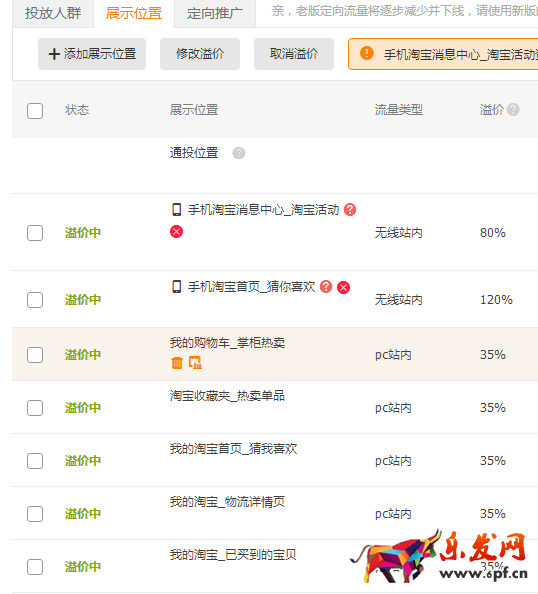Click the help icon beside 溢价 column header
Screen dimensions: 538x594
pyautogui.click(x=513, y=110)
